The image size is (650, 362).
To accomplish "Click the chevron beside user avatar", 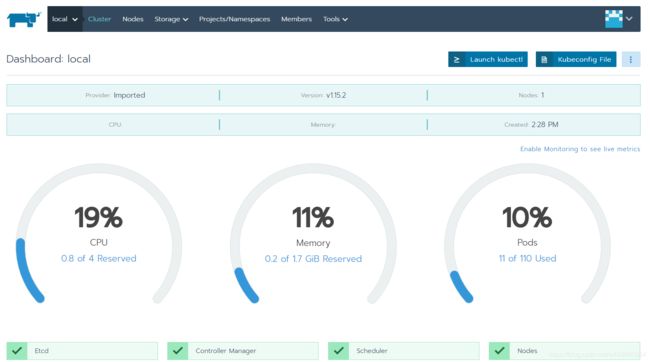I will pyautogui.click(x=629, y=19).
